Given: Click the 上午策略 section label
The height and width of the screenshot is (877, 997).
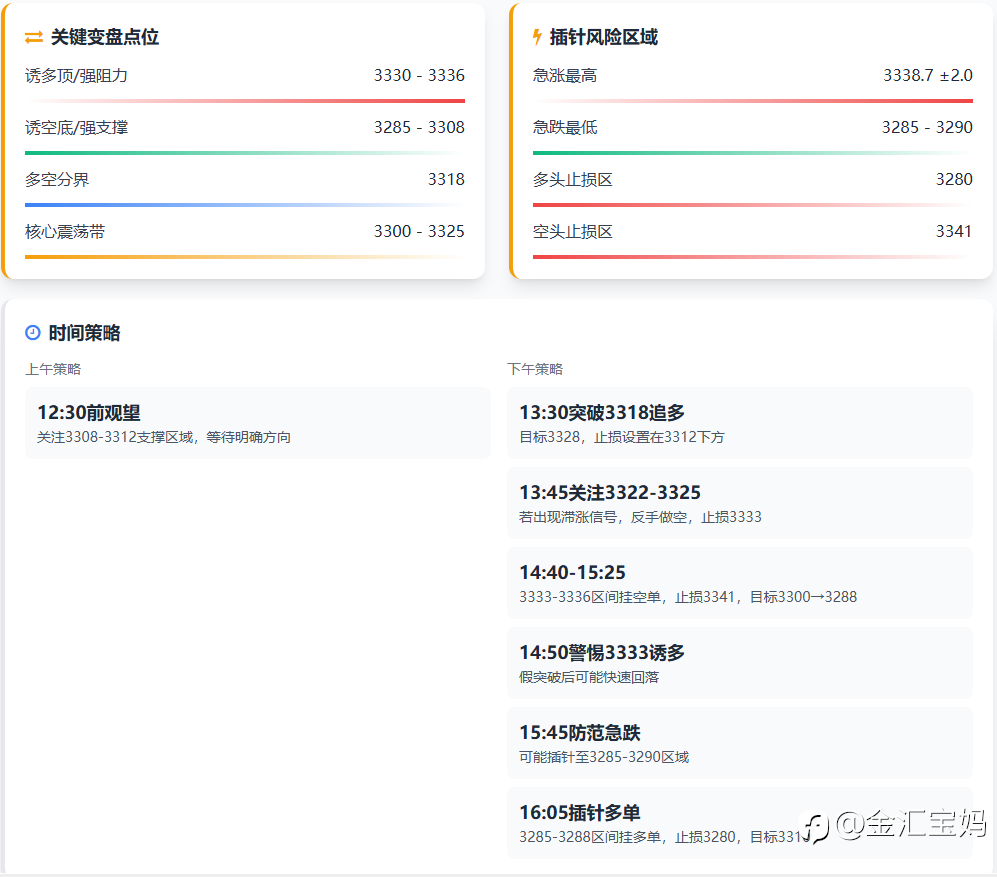Looking at the screenshot, I should point(53,369).
